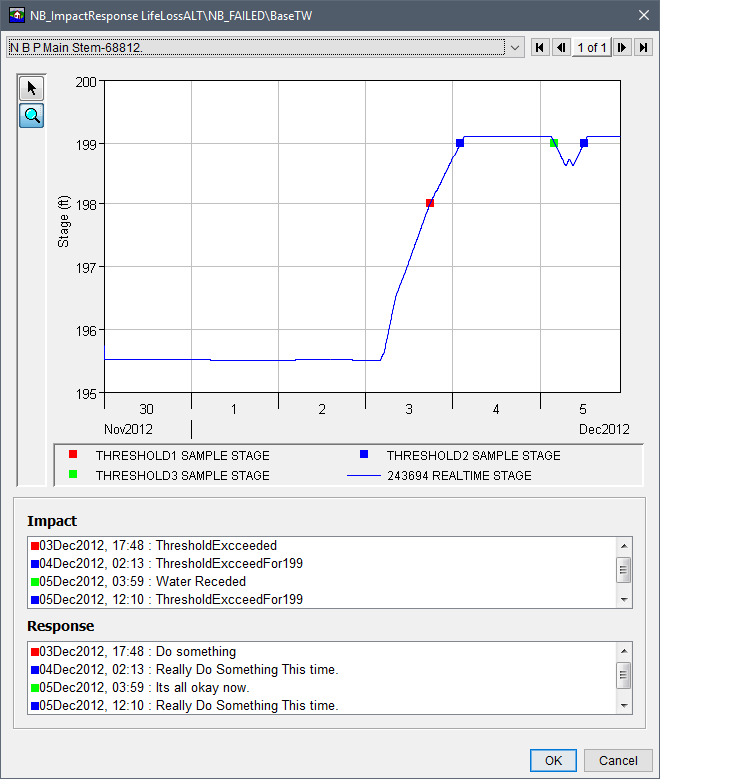Image resolution: width=737 pixels, height=779 pixels.
Task: Click the 200 stage axis value
Action: [x=86, y=82]
